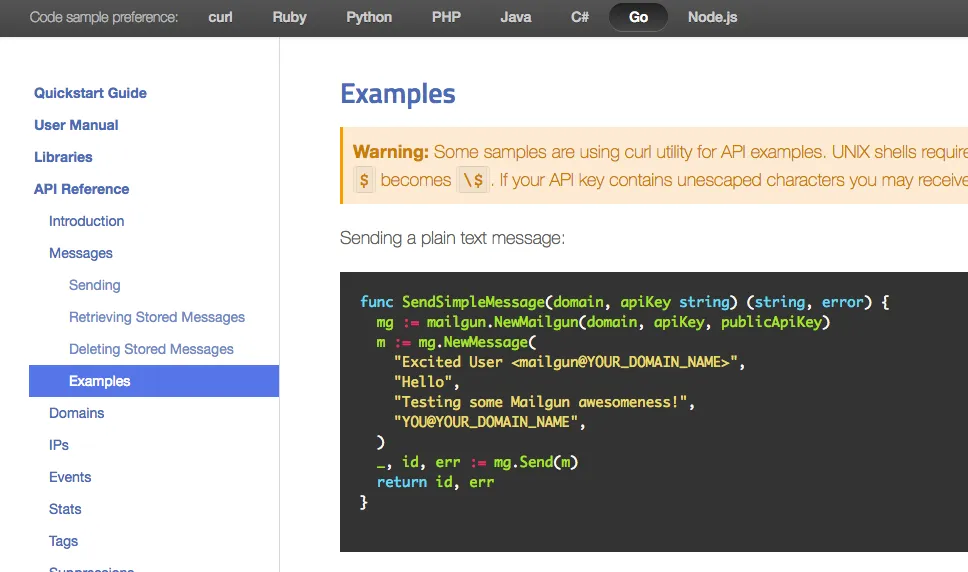The width and height of the screenshot is (968, 572).
Task: Click SendSimpleMessage function name in code
Action: 474,302
